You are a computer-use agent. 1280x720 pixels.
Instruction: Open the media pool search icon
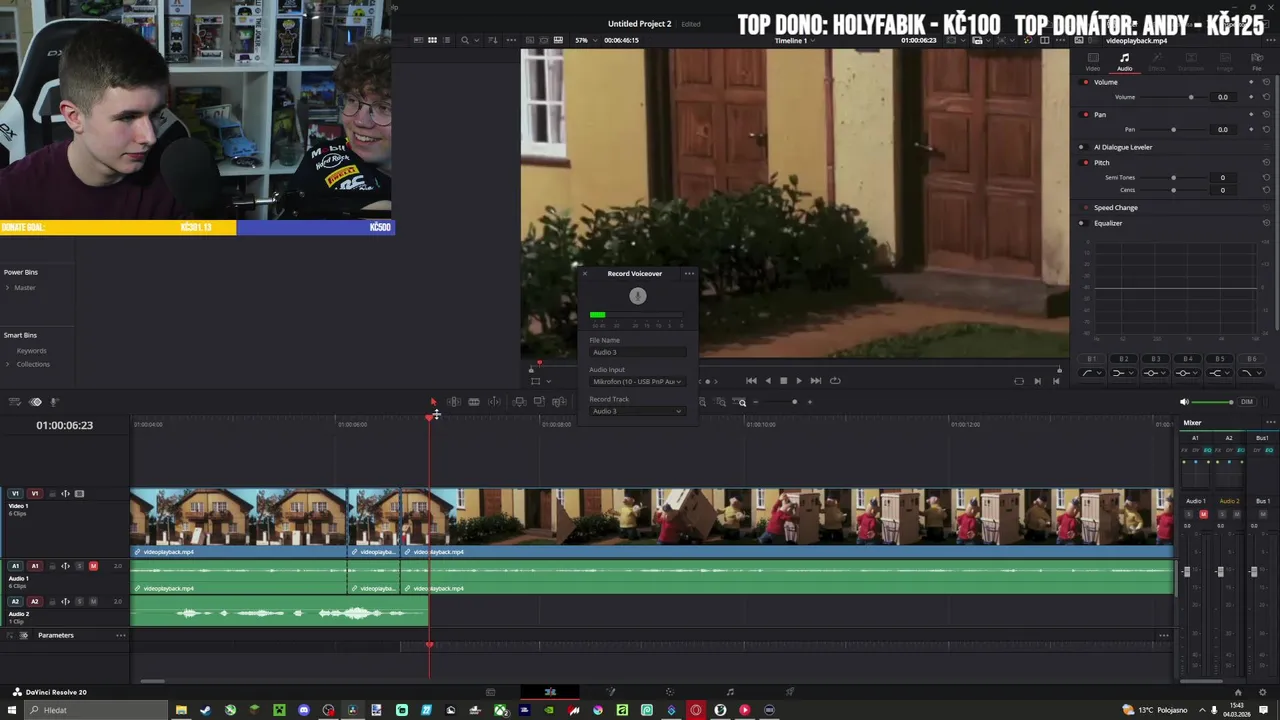(464, 41)
